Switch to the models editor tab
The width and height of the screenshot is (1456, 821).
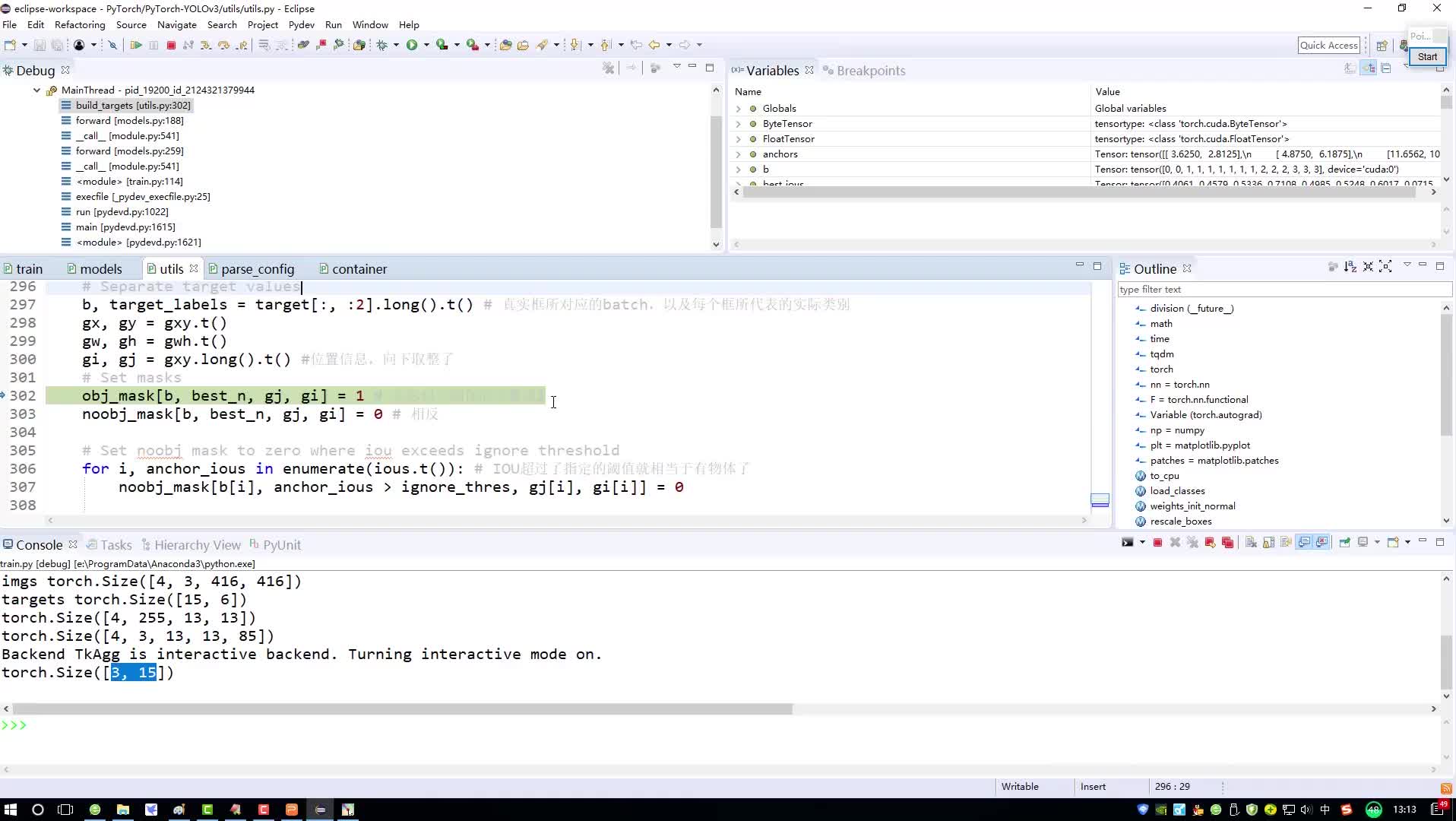point(94,269)
